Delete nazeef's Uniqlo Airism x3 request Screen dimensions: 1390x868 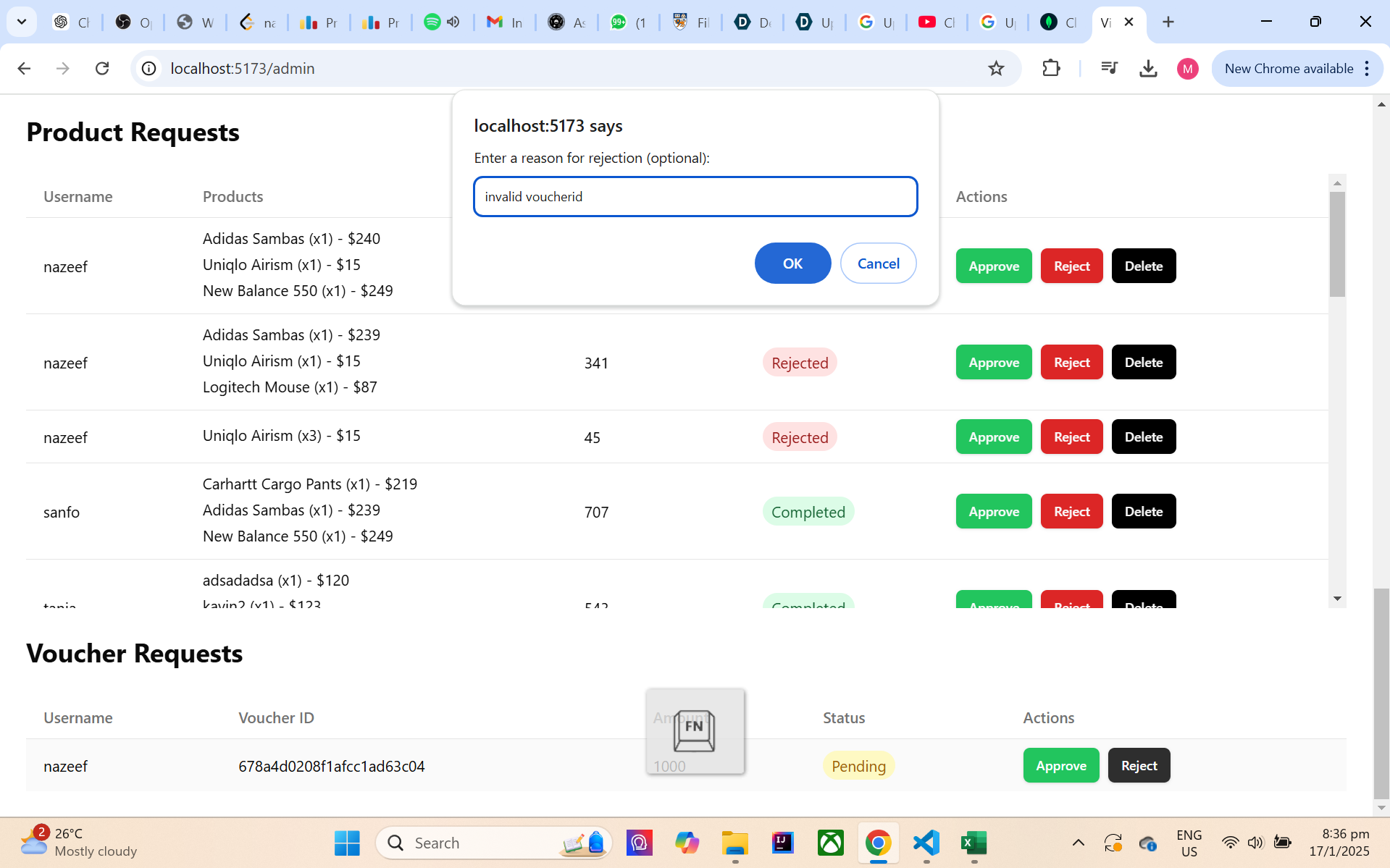1144,437
